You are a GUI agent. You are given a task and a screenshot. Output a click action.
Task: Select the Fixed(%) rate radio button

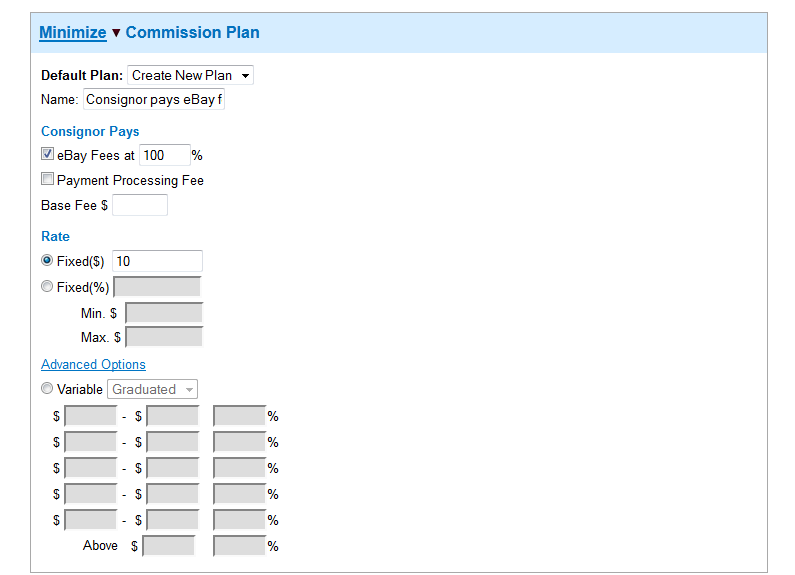point(47,286)
